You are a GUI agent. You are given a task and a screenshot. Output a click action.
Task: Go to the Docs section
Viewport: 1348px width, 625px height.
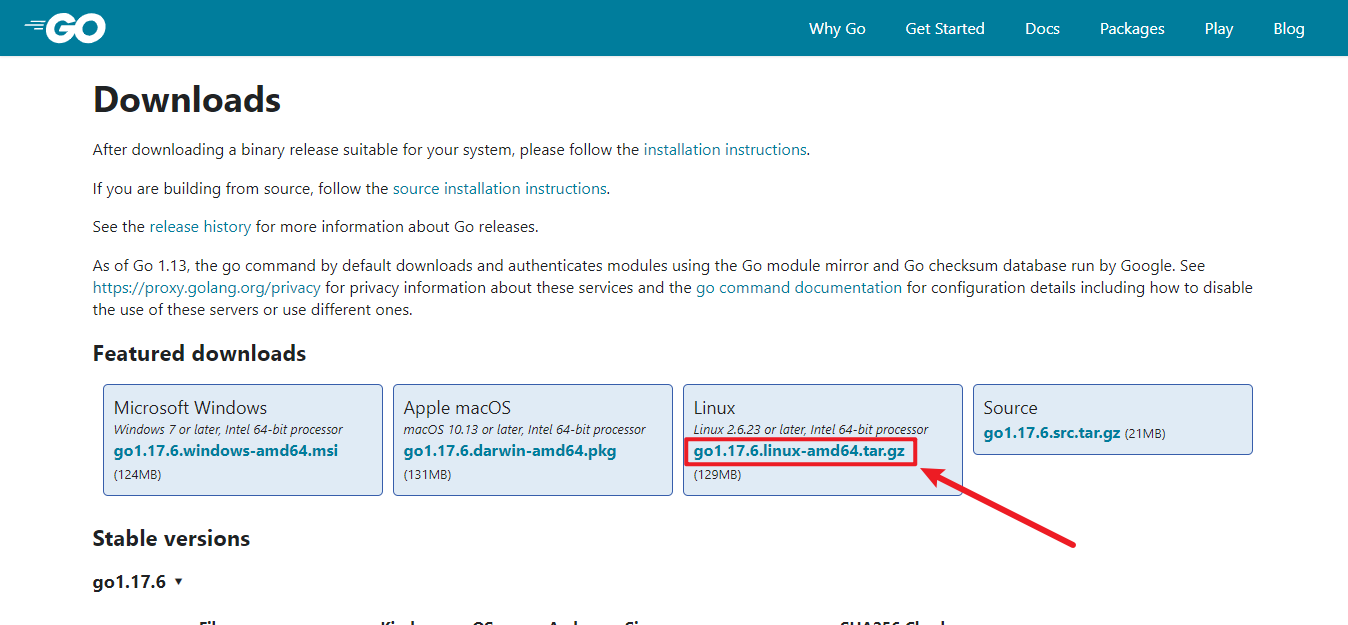click(1042, 28)
